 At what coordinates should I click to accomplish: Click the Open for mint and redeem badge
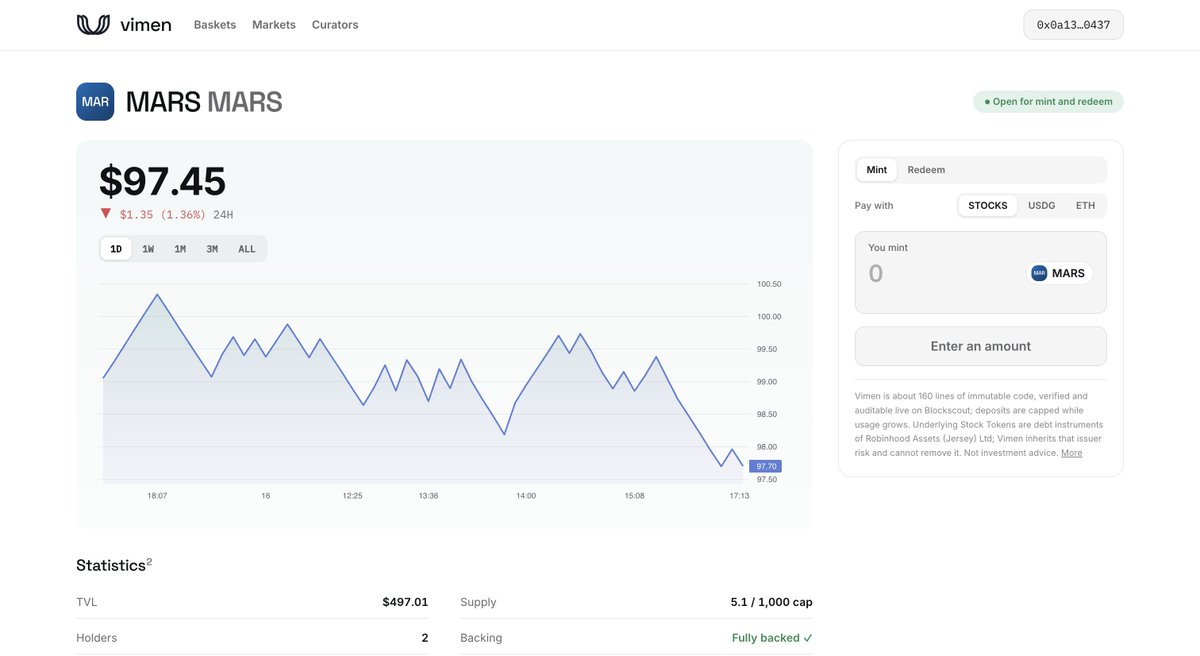(x=1048, y=102)
